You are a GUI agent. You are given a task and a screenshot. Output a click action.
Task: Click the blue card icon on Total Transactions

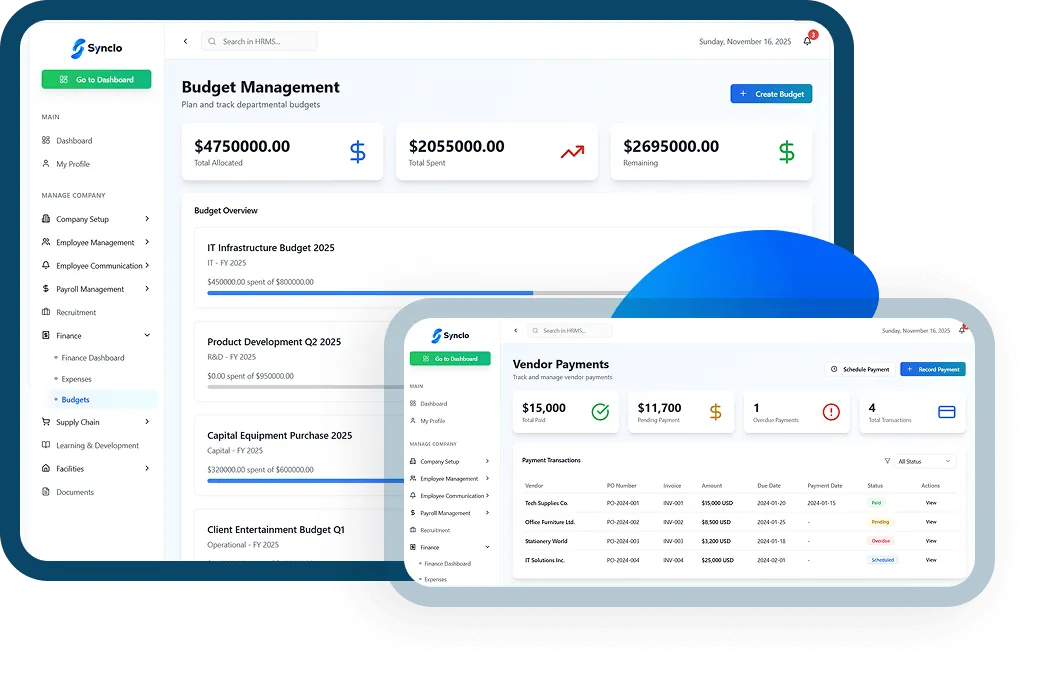point(946,412)
